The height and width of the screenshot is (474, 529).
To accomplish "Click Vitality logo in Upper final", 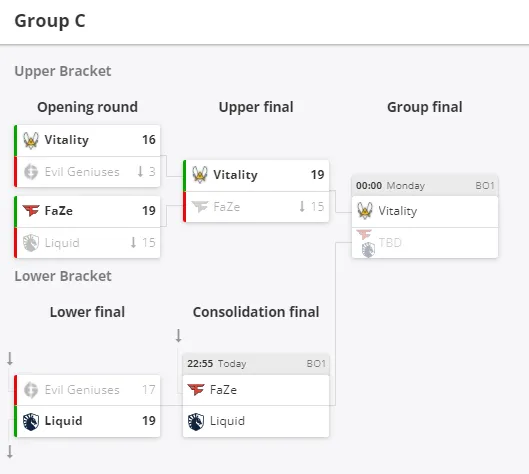I will click(200, 175).
